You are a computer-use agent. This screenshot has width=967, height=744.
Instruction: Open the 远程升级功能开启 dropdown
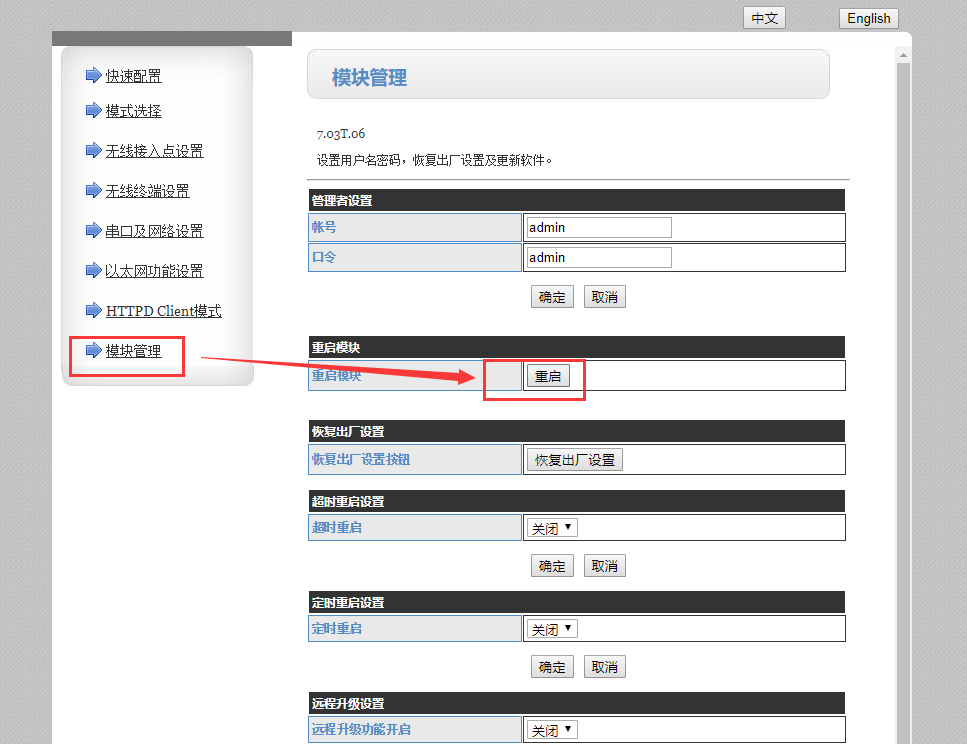[x=552, y=731]
